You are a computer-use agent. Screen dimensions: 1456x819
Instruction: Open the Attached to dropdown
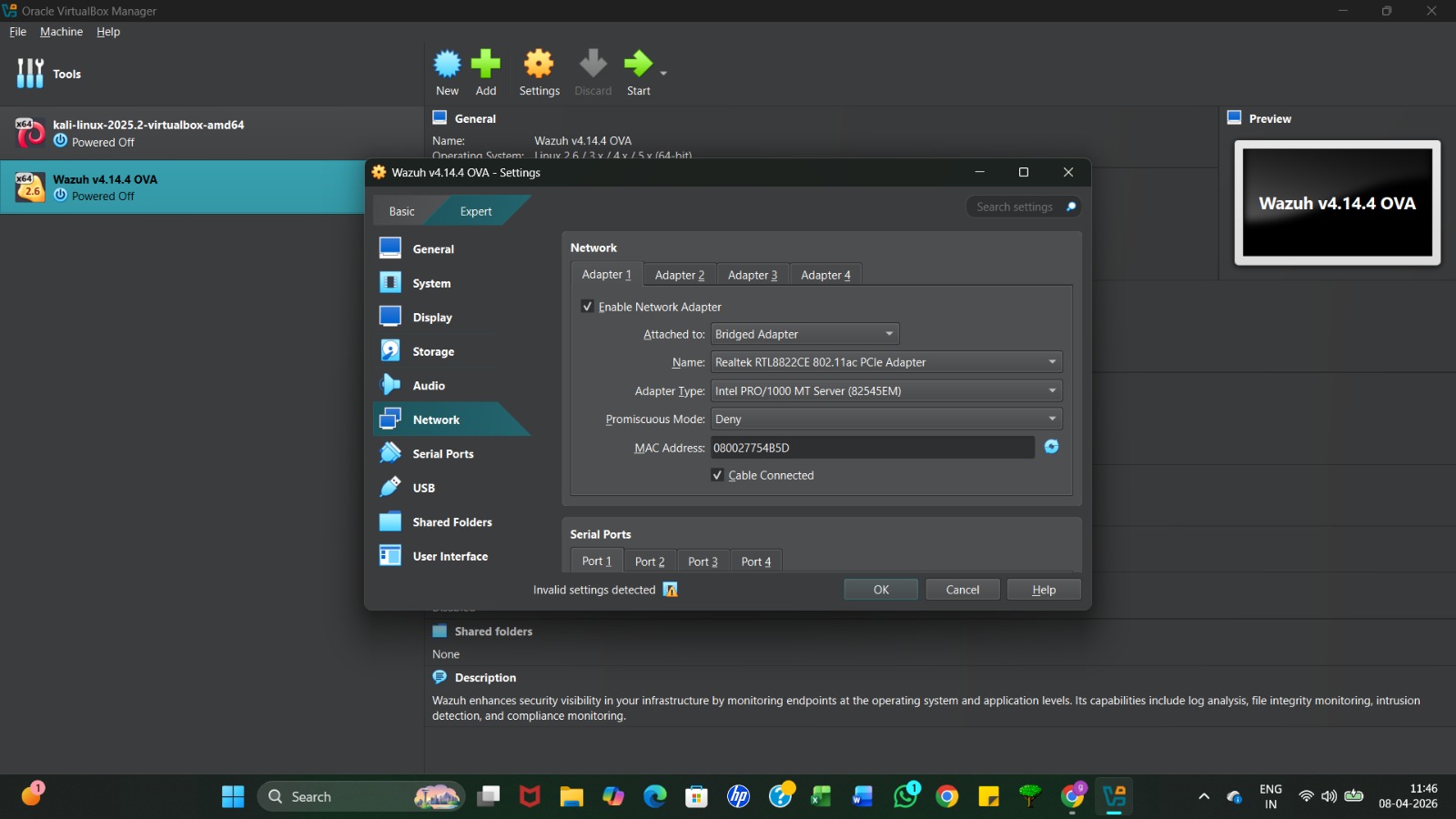coord(805,334)
